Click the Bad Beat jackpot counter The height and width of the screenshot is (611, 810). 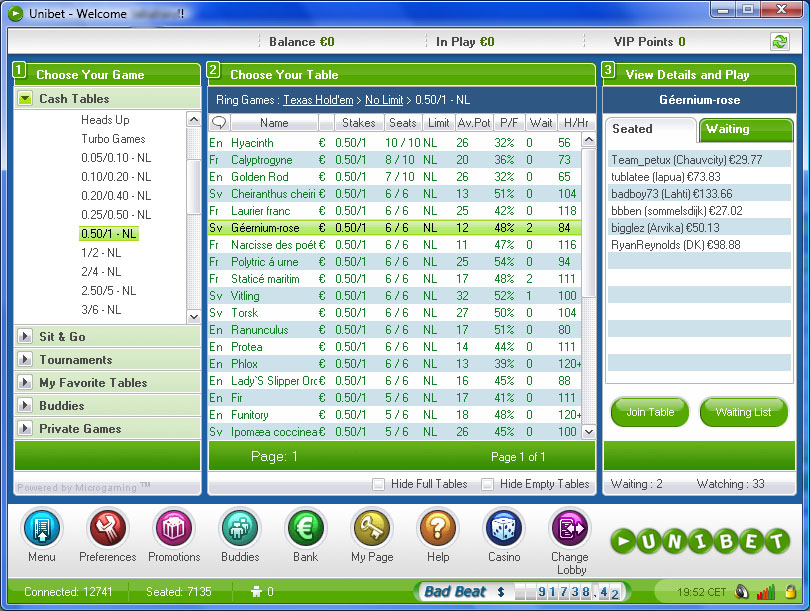[x=521, y=592]
